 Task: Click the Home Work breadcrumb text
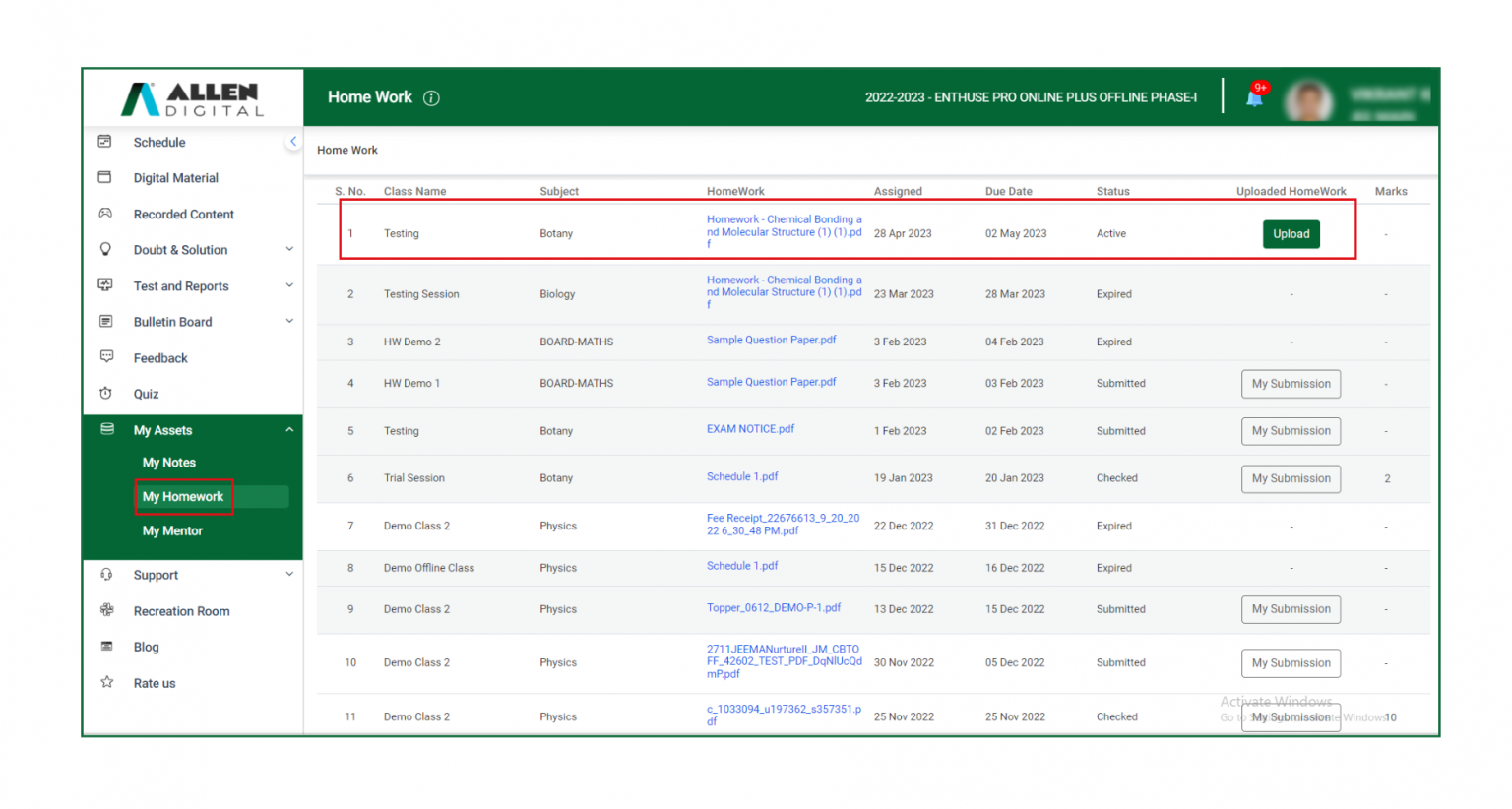point(347,150)
